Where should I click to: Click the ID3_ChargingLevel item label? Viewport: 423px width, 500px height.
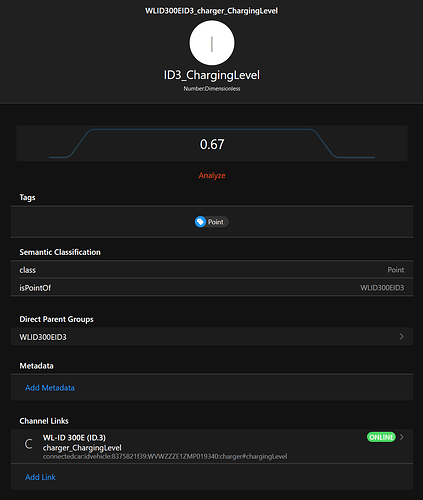212,75
